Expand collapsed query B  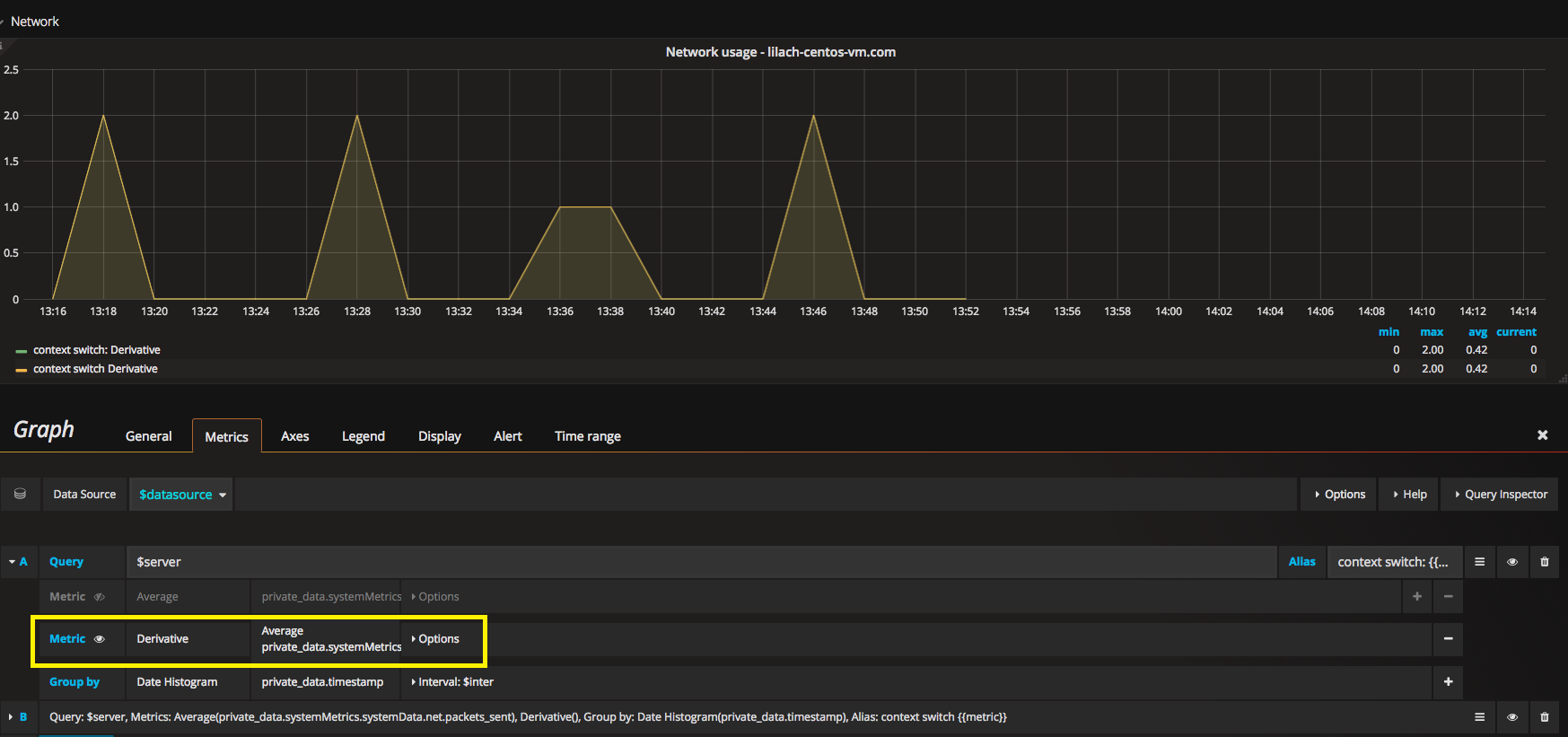(11, 717)
